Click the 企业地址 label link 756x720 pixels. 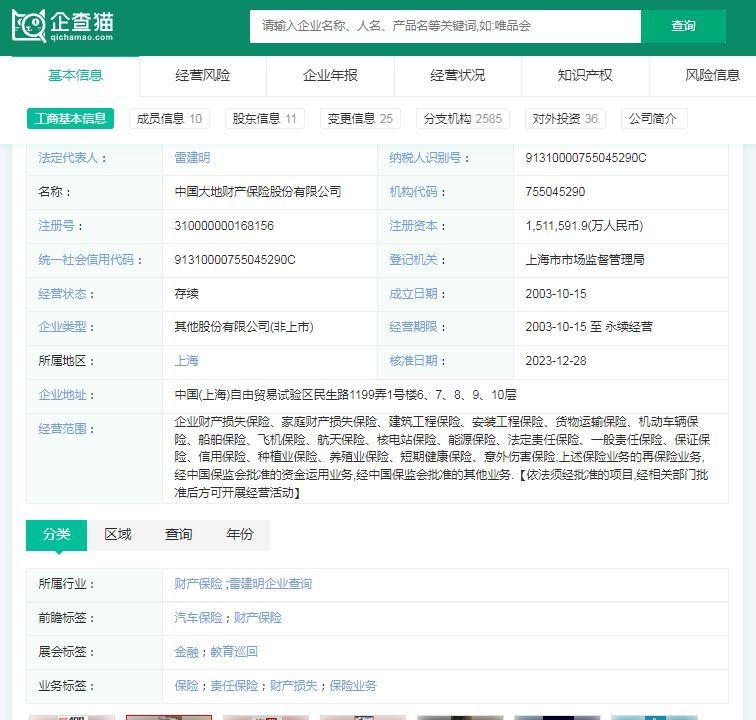(x=62, y=395)
